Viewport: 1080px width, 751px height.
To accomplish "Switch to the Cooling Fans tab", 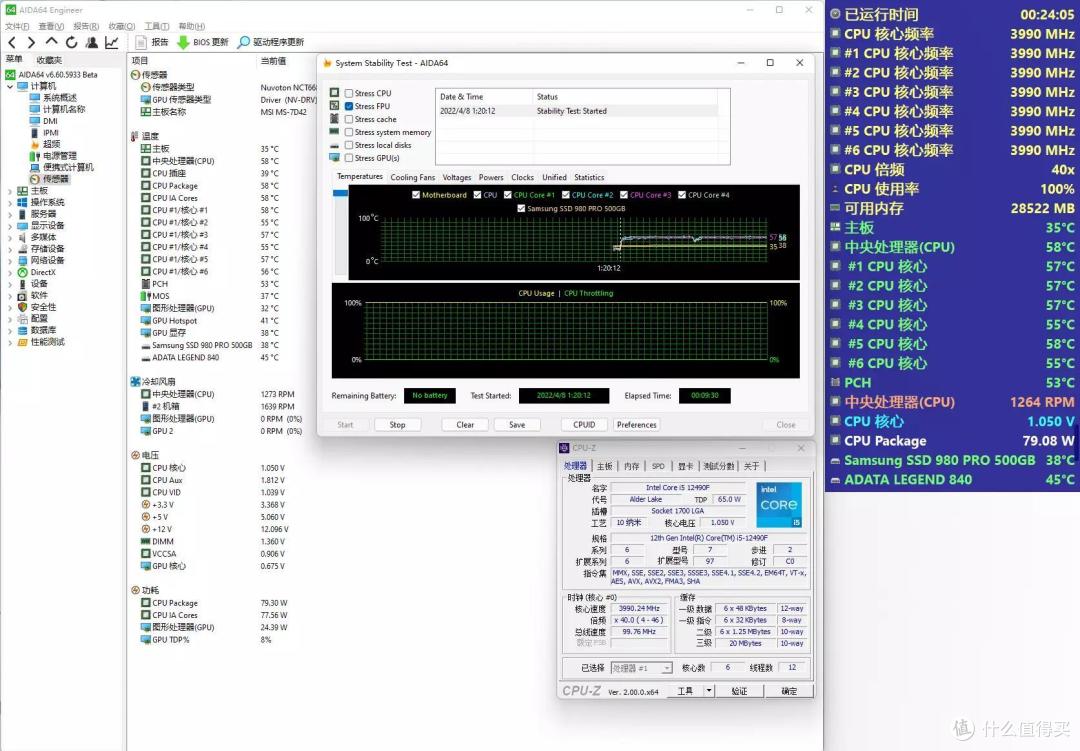I will (413, 177).
